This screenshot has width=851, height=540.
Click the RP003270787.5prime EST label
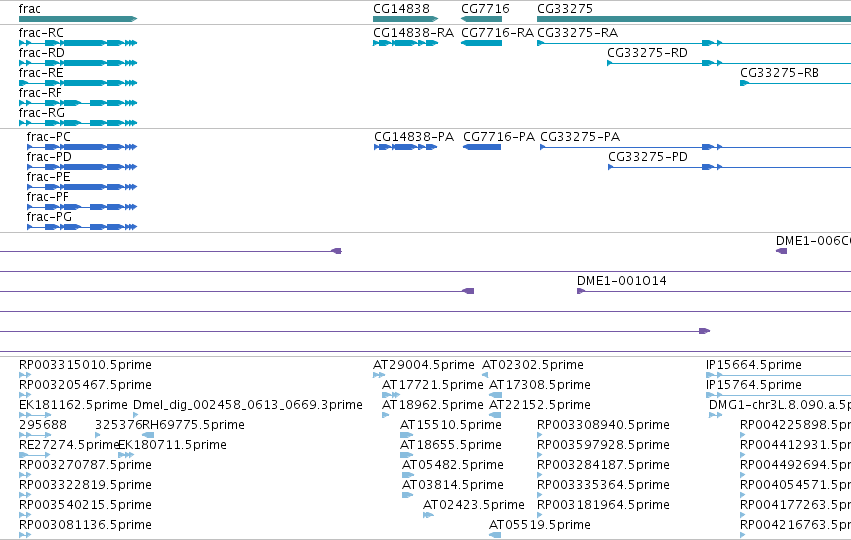pyautogui.click(x=85, y=465)
